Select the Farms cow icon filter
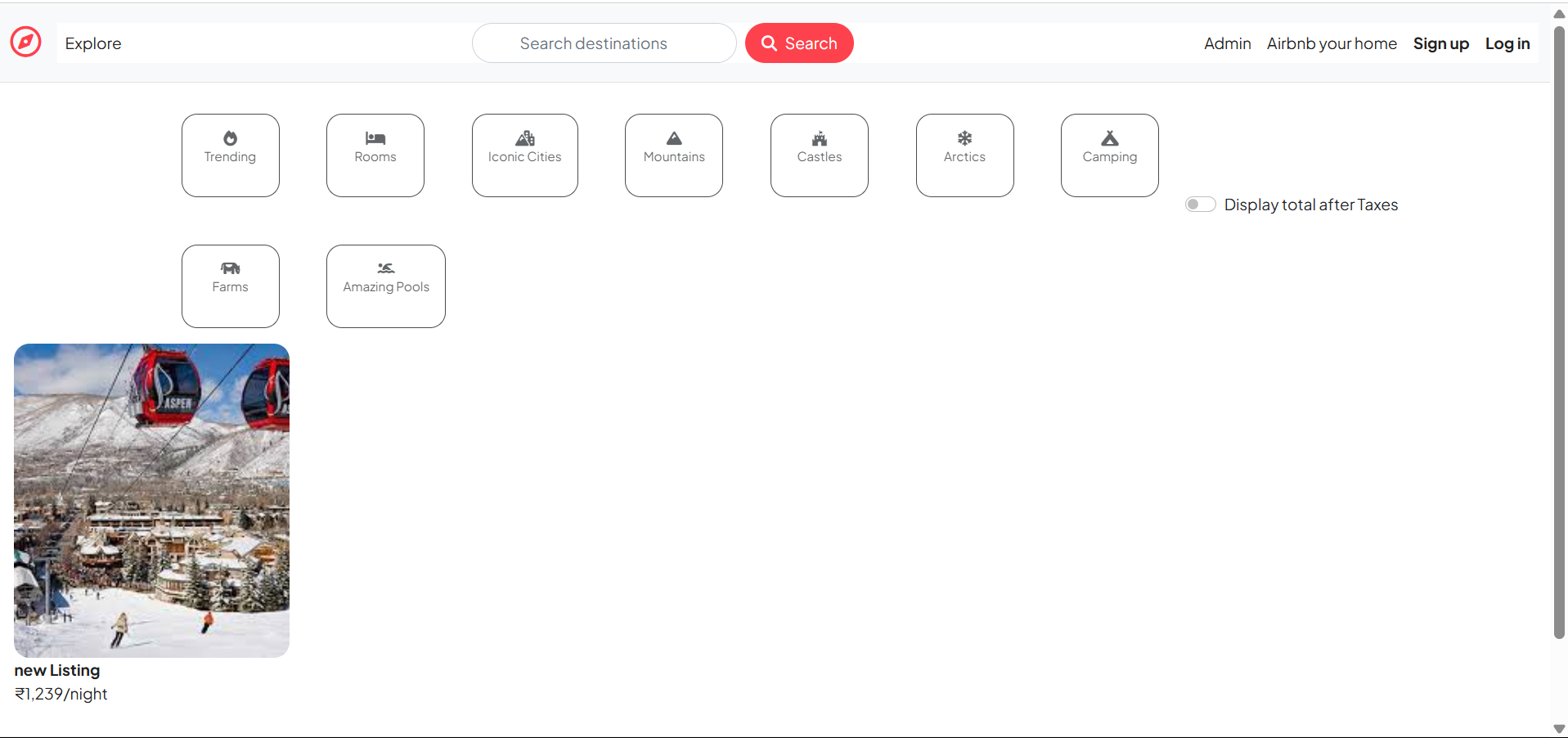The image size is (1568, 738). point(231,286)
